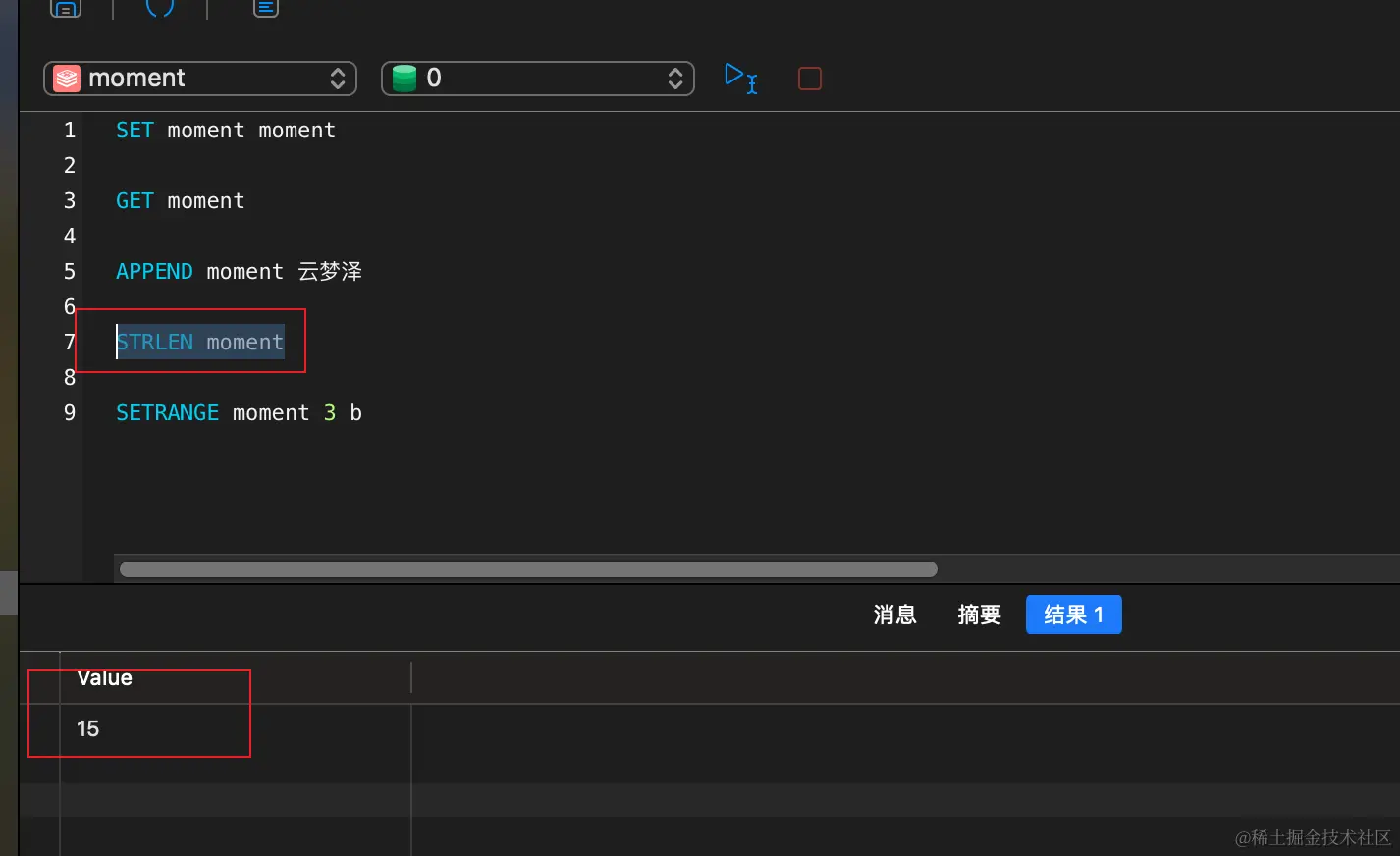
Task: Run the selected query with the play icon
Action: pyautogui.click(x=740, y=79)
